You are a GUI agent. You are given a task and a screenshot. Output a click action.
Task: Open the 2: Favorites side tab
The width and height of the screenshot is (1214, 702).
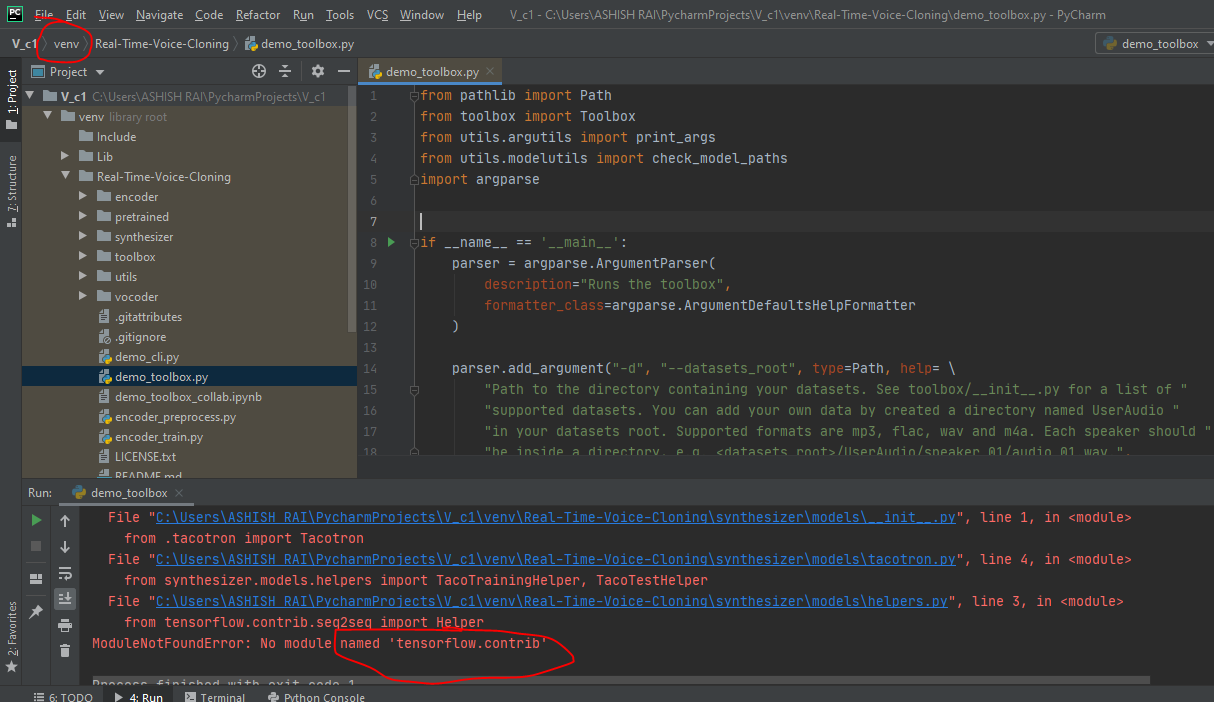pyautogui.click(x=11, y=636)
